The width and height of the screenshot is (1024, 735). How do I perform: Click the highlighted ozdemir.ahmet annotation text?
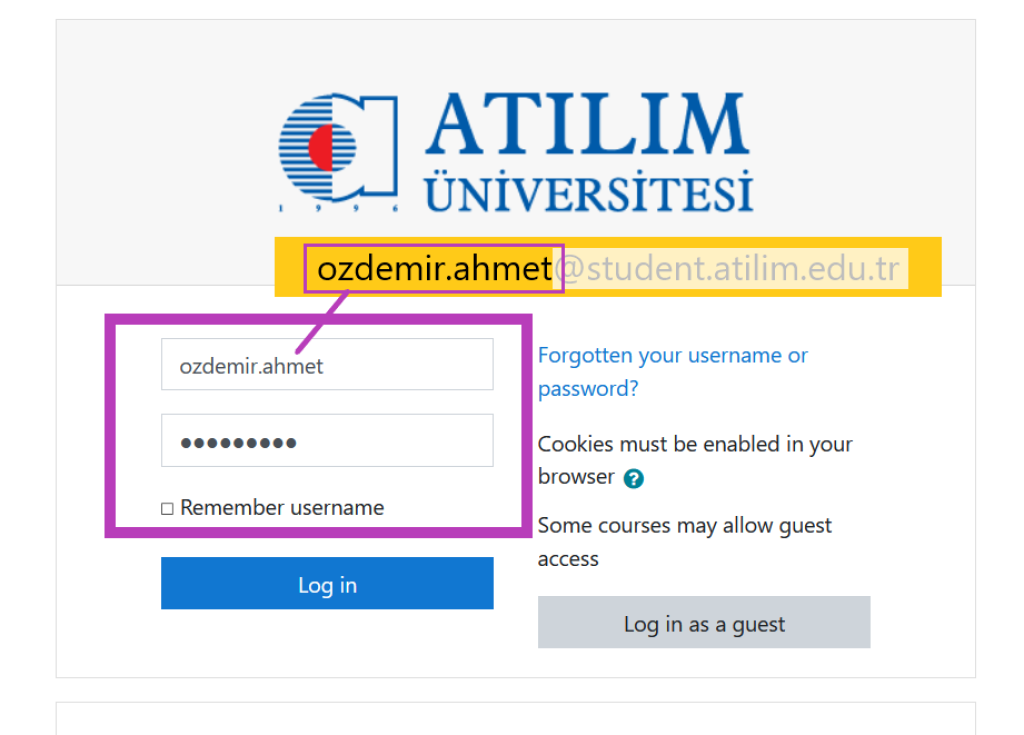pos(434,268)
